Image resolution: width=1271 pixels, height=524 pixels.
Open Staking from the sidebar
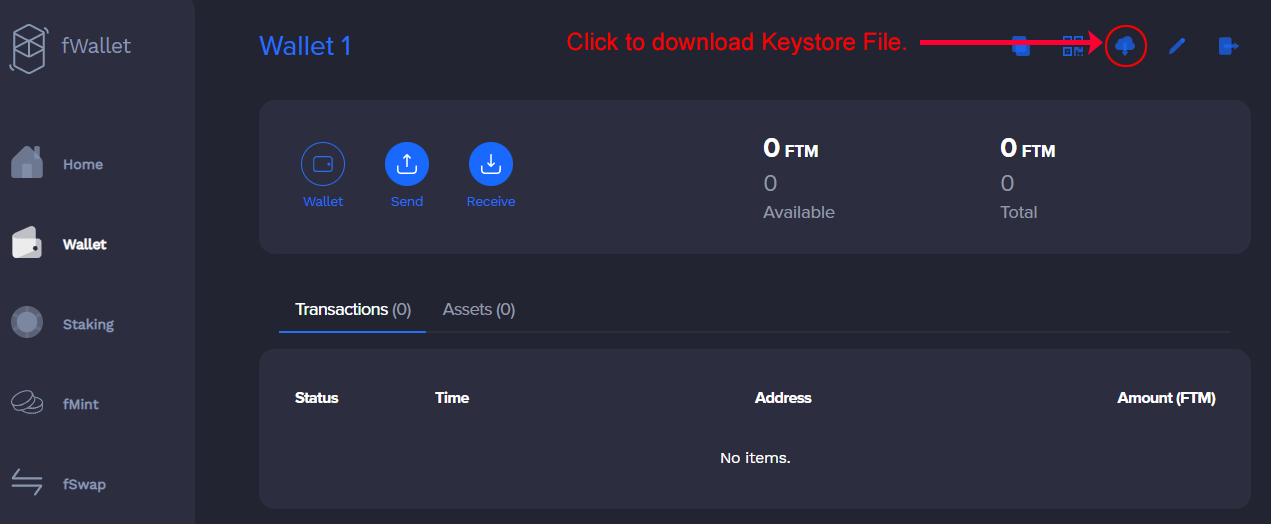pos(62,324)
